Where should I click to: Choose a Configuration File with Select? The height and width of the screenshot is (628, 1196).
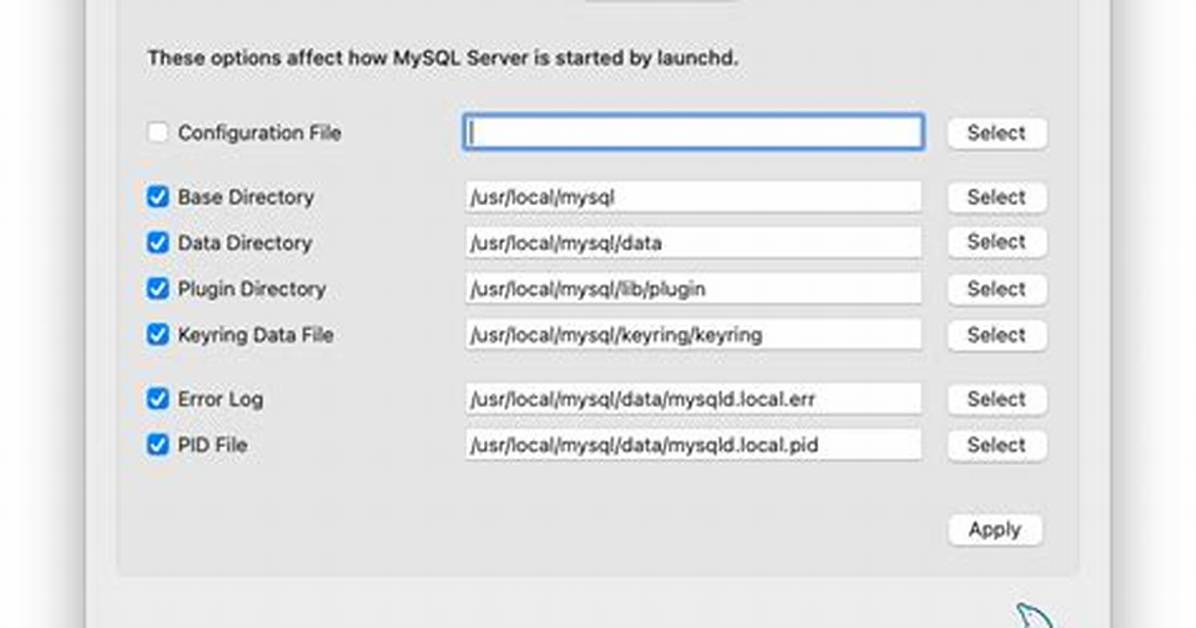click(x=997, y=133)
